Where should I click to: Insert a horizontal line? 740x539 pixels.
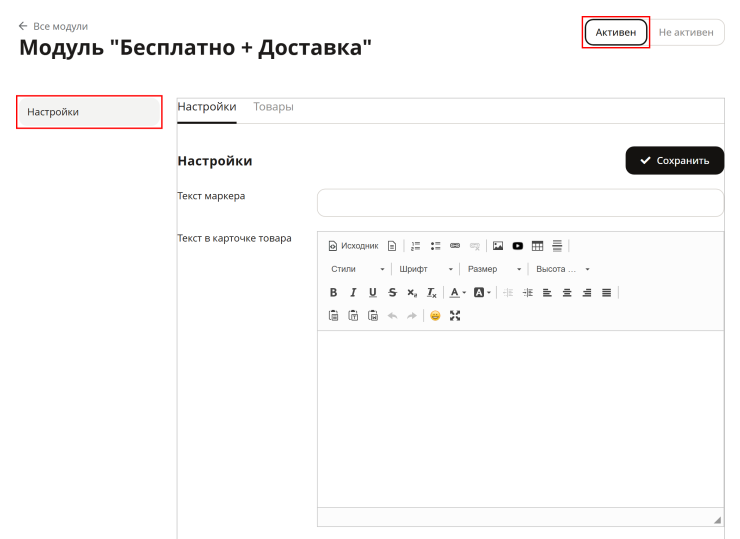(557, 246)
